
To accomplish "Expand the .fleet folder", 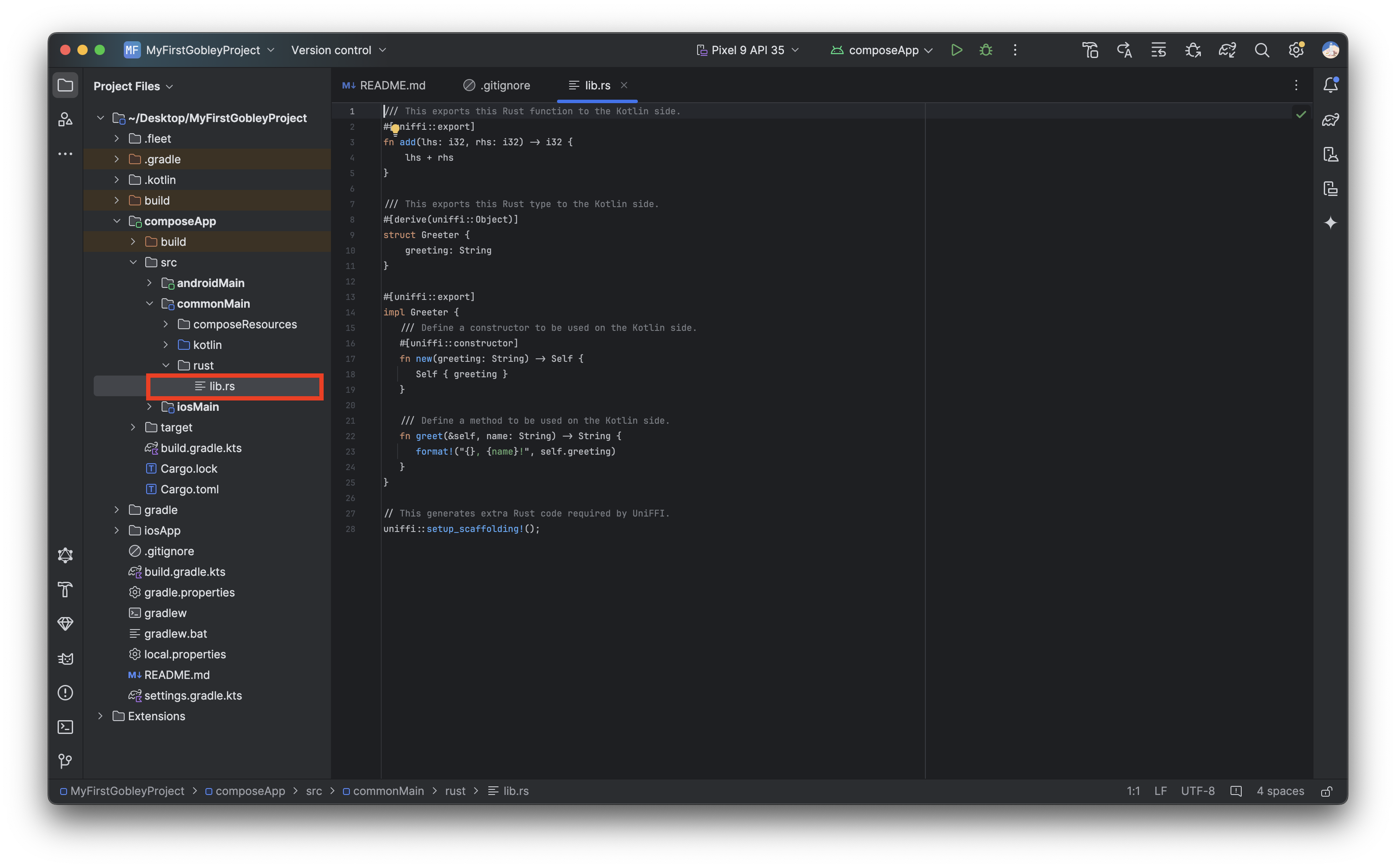I will pos(116,138).
